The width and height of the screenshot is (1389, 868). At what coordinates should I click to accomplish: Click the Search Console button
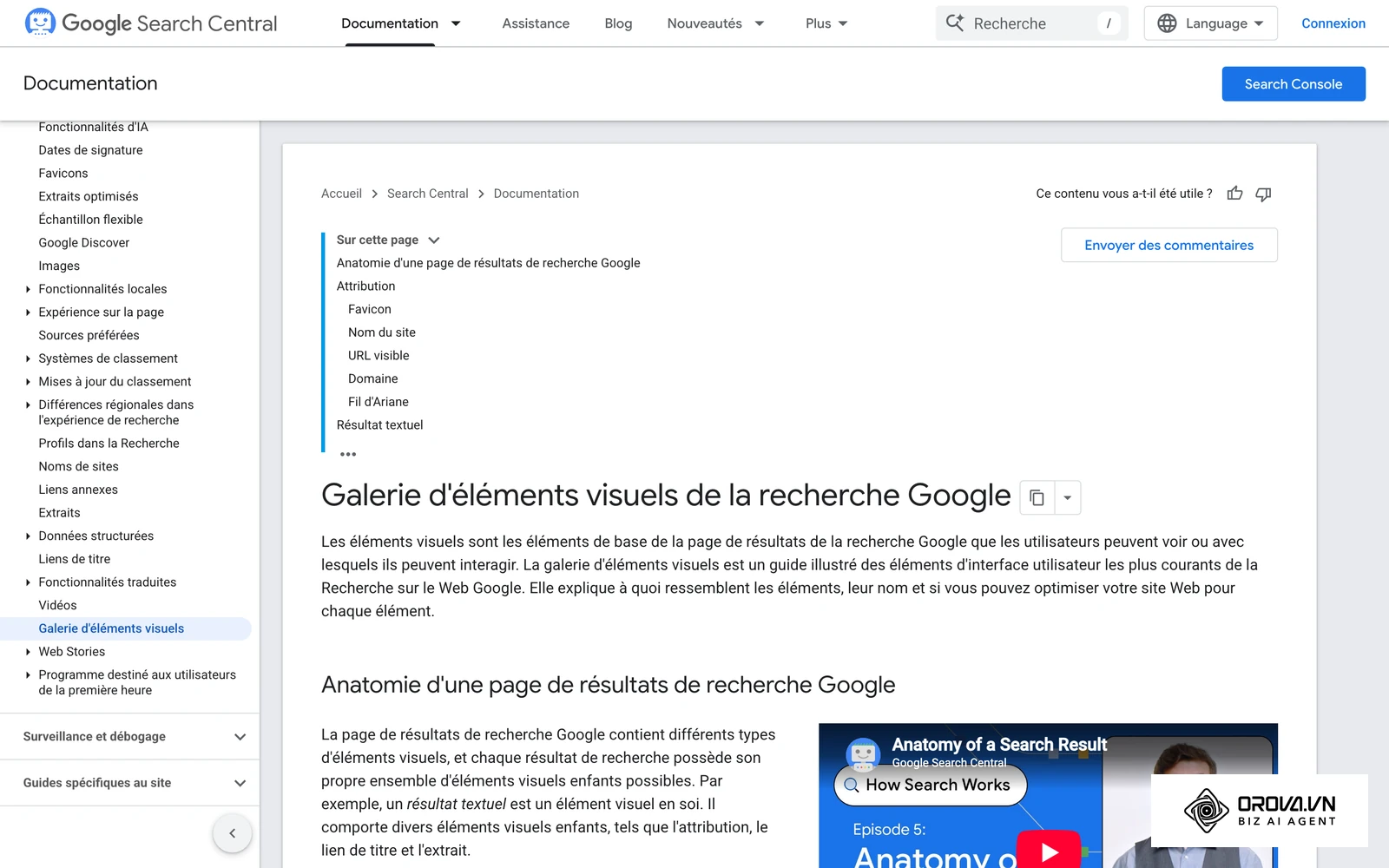[x=1293, y=84]
